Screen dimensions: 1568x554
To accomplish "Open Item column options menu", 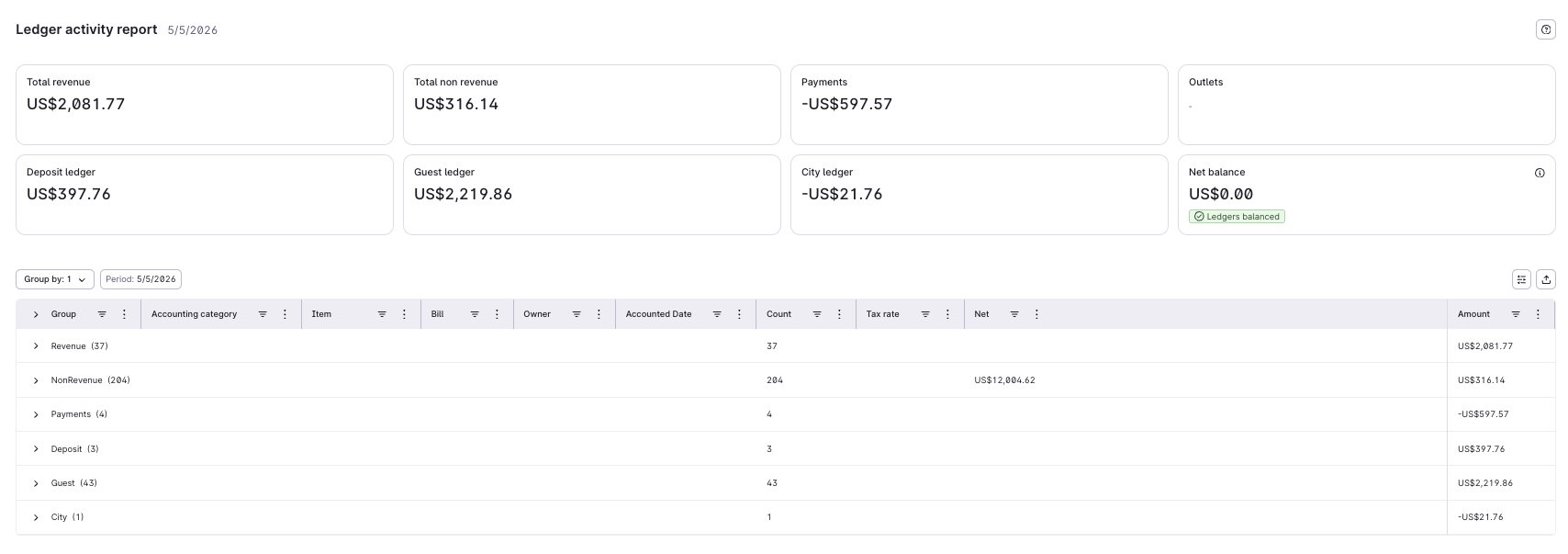I will (x=405, y=314).
